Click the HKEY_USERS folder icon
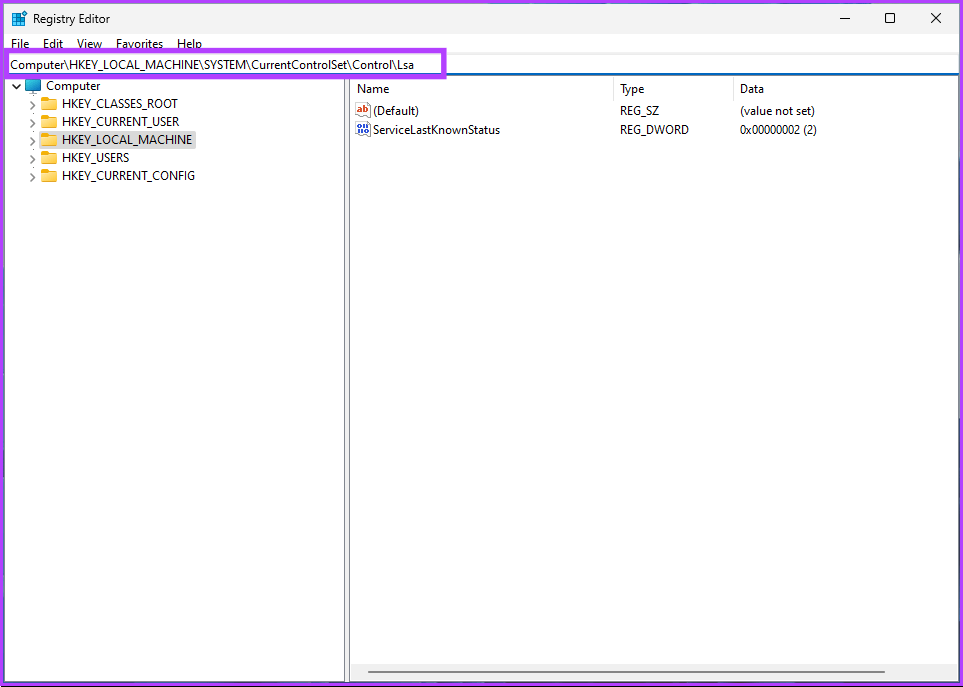Screen dimensions: 963x687 (49, 158)
